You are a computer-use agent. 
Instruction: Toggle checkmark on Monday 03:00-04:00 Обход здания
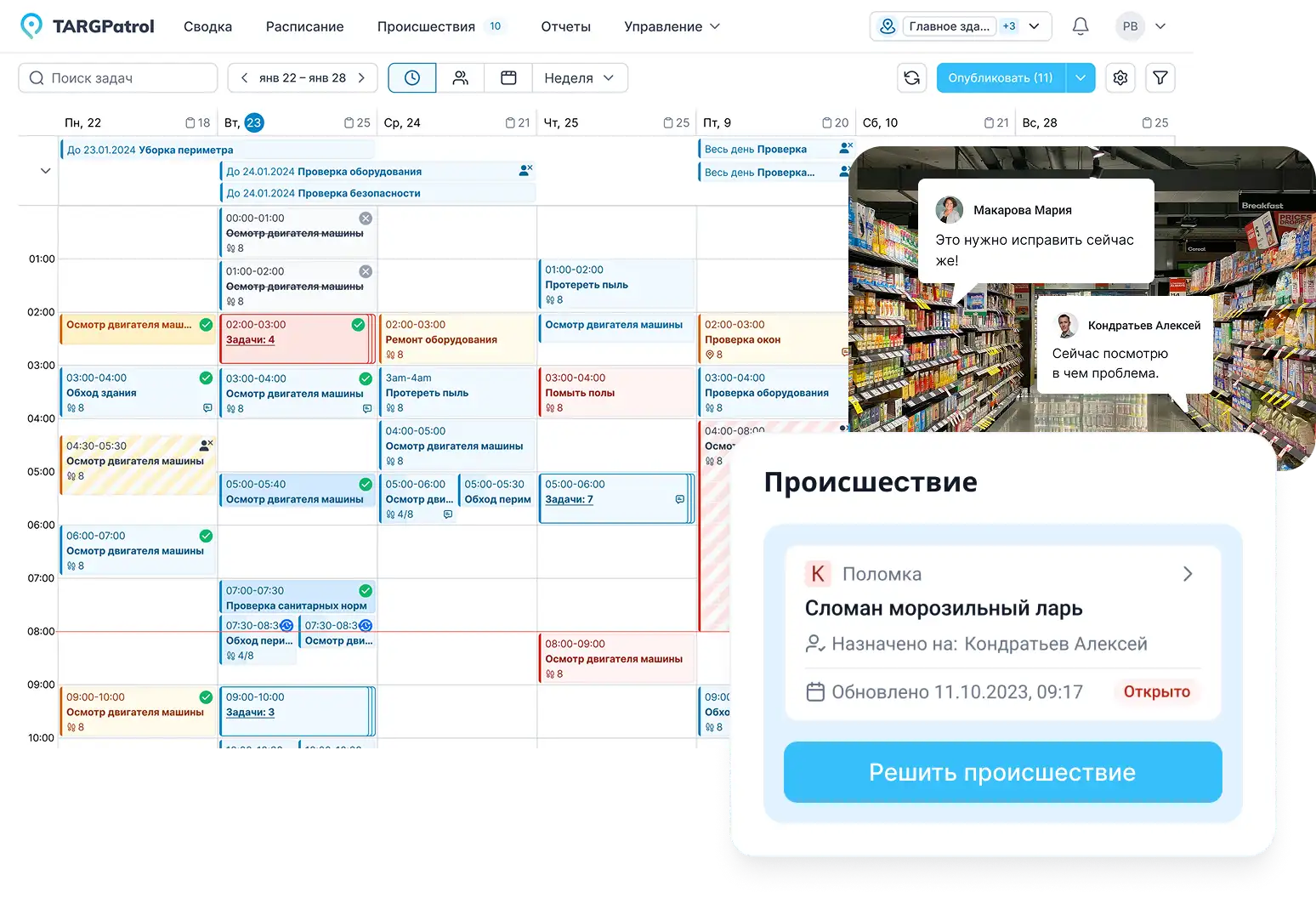tap(206, 378)
